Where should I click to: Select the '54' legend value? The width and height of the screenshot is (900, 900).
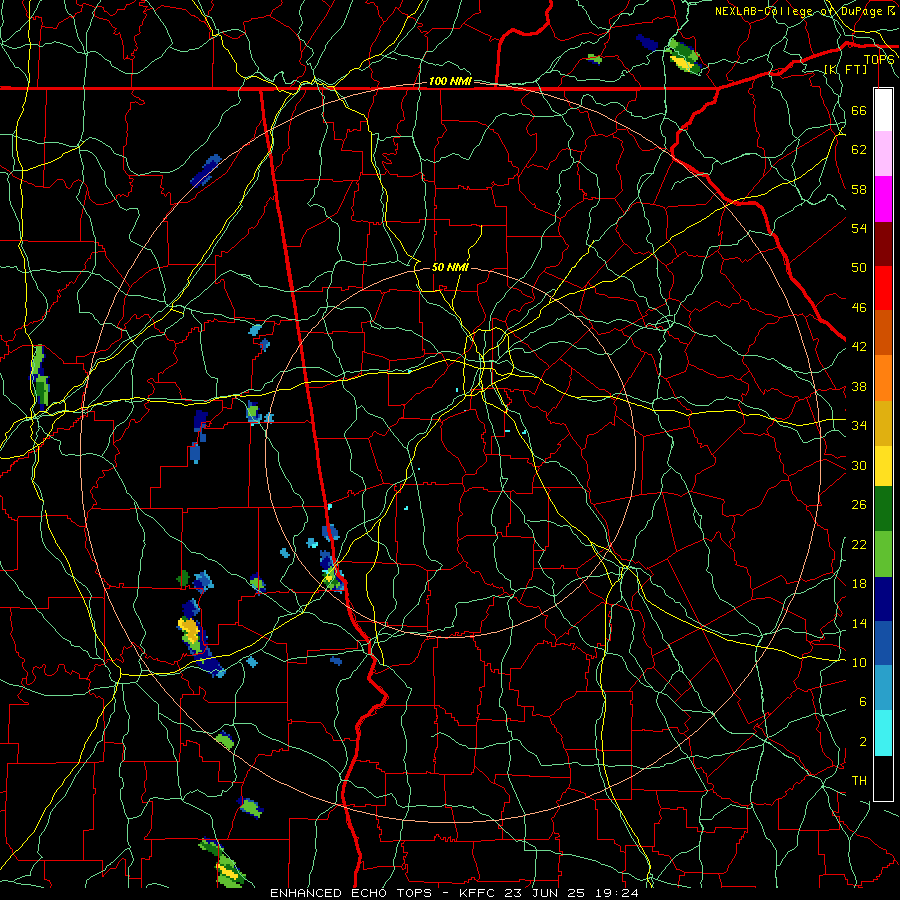pos(859,228)
